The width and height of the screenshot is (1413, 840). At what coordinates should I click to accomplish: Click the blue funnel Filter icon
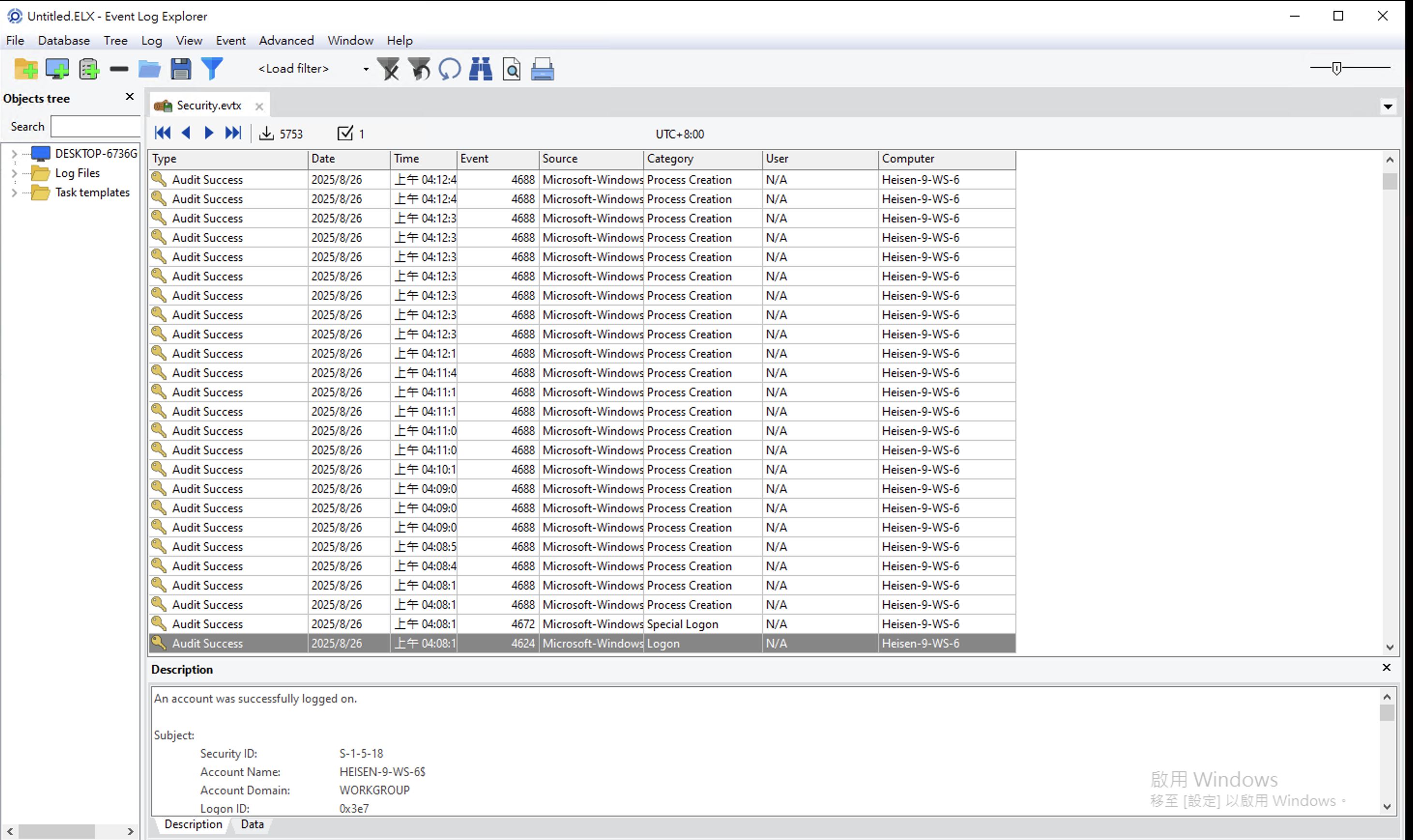coord(212,69)
